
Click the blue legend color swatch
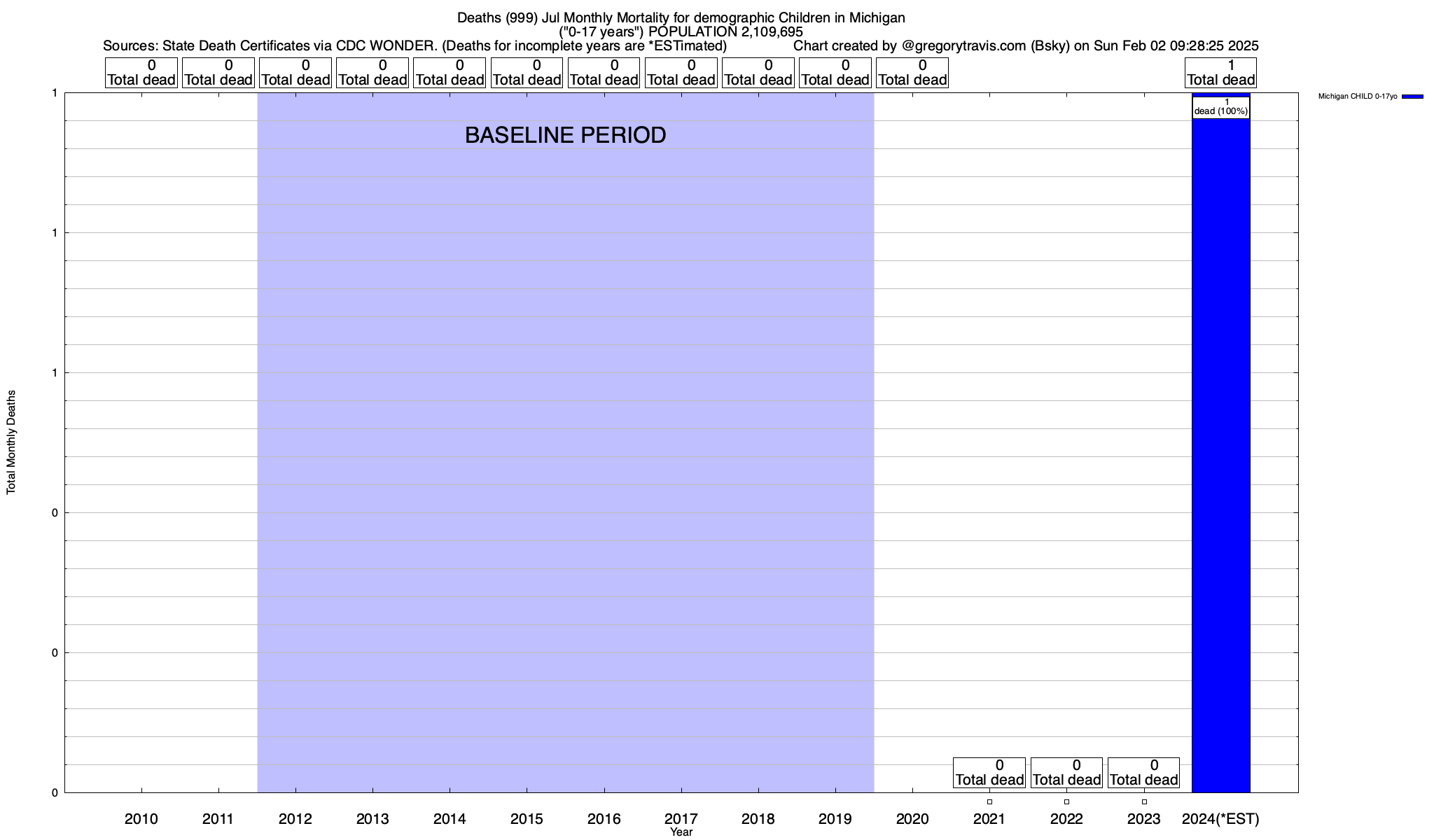pos(1412,97)
